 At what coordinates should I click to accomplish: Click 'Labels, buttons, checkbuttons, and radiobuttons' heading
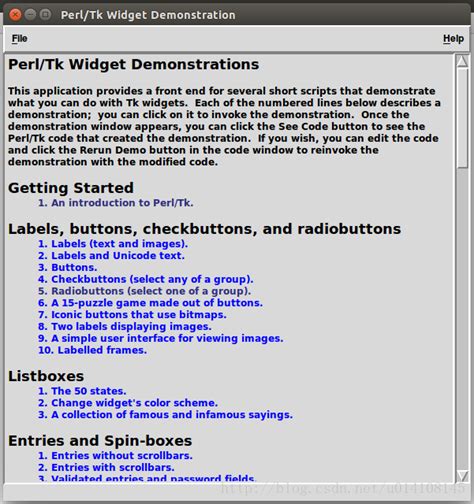pos(204,229)
